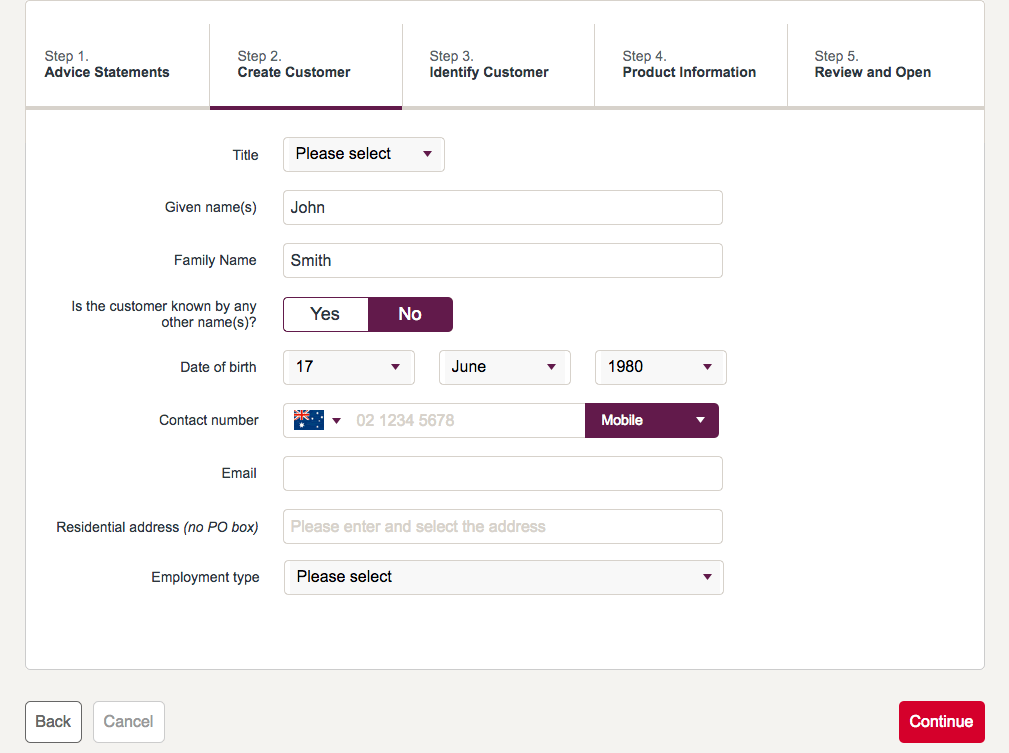Open the birth month dropdown showing June
Viewport: 1009px width, 753px height.
tap(504, 367)
